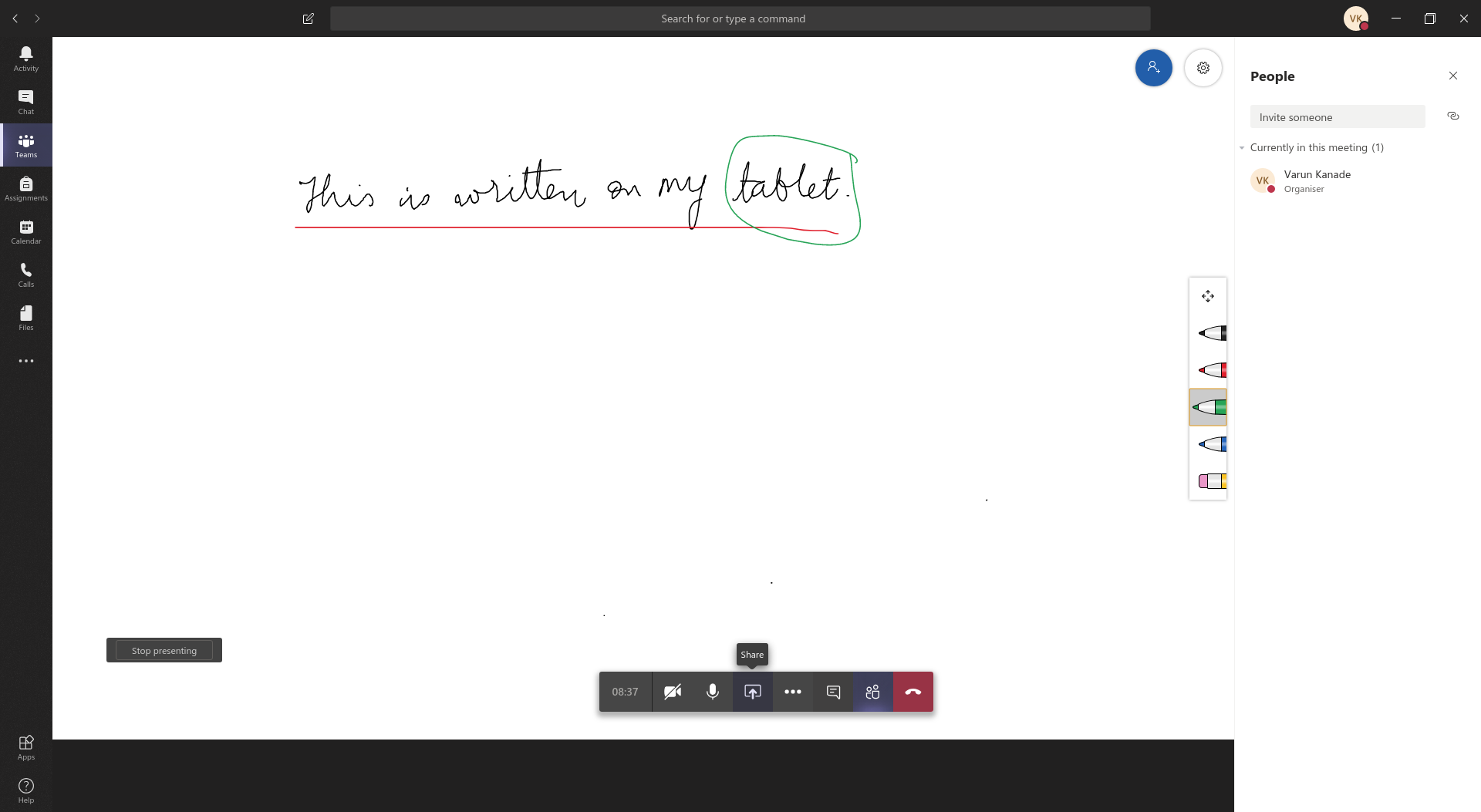Select participant Varun Kanade

pyautogui.click(x=1357, y=181)
